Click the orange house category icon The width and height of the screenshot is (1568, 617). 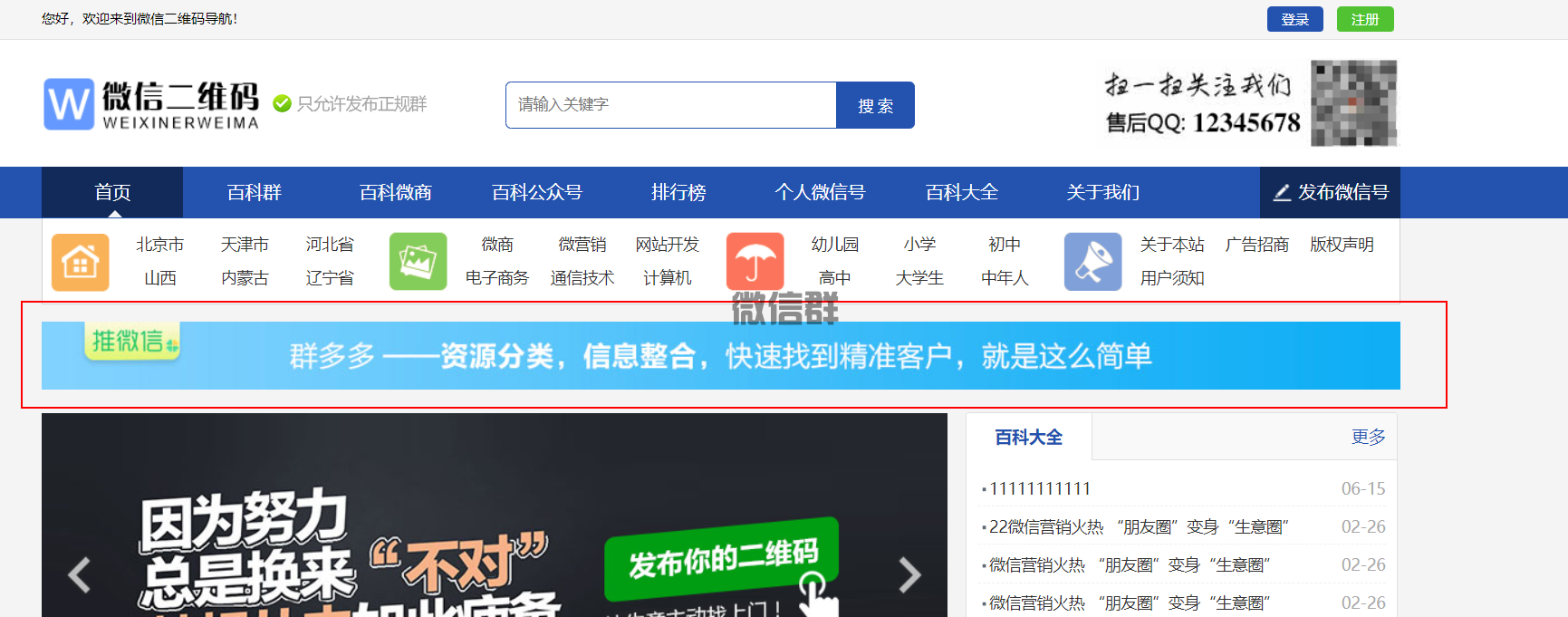pyautogui.click(x=80, y=262)
